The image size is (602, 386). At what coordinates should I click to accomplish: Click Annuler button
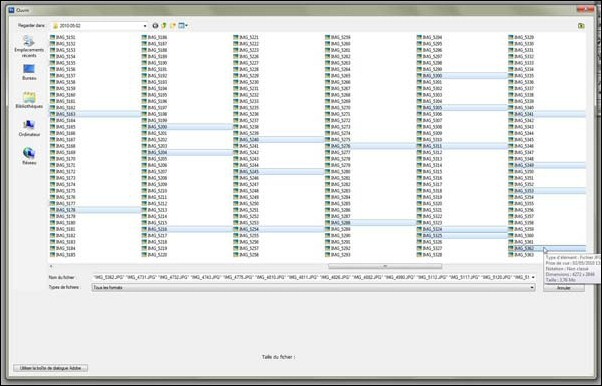click(x=564, y=288)
